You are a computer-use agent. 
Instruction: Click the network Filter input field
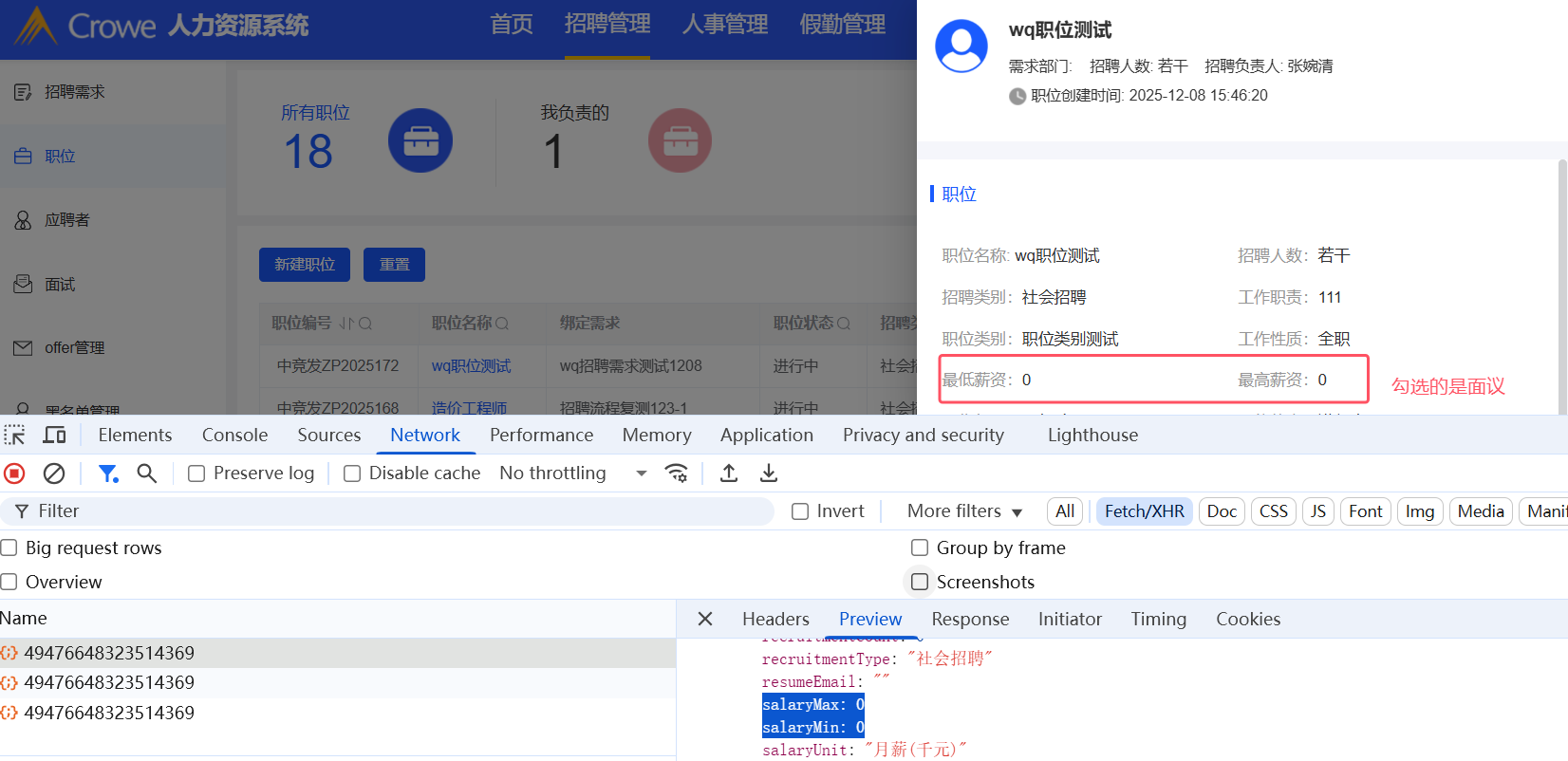click(387, 511)
